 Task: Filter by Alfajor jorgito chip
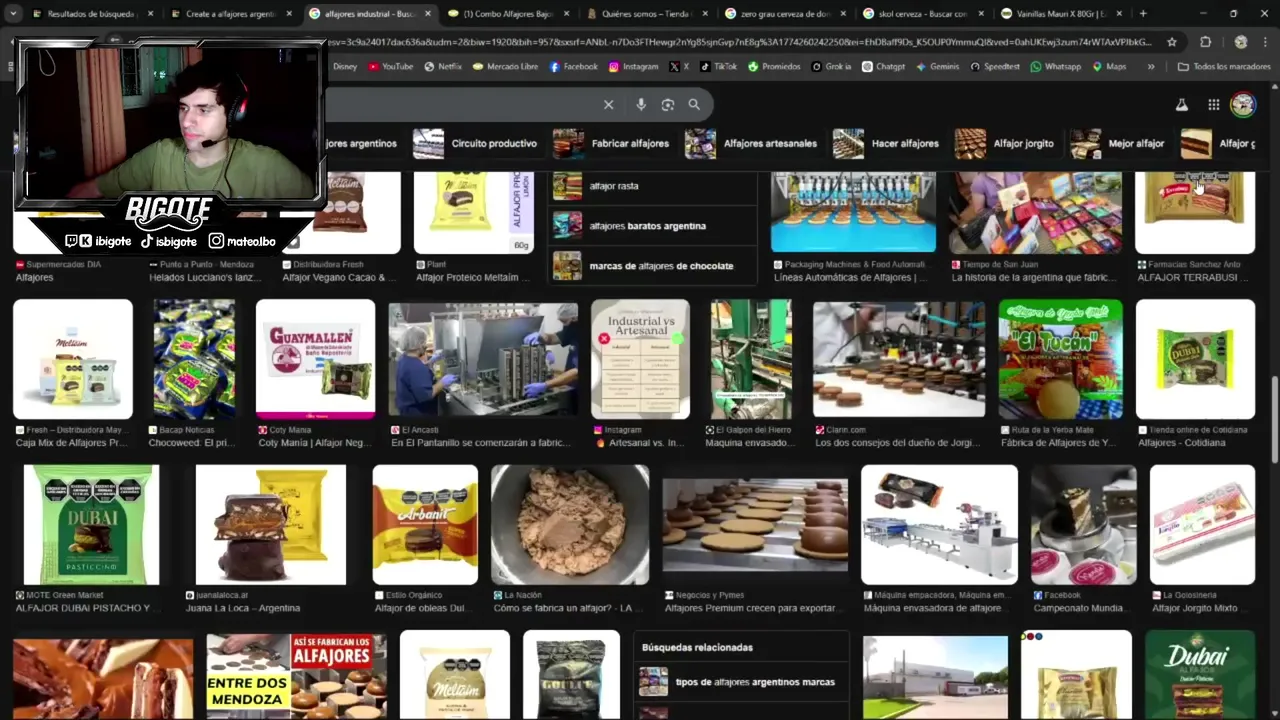(1005, 144)
